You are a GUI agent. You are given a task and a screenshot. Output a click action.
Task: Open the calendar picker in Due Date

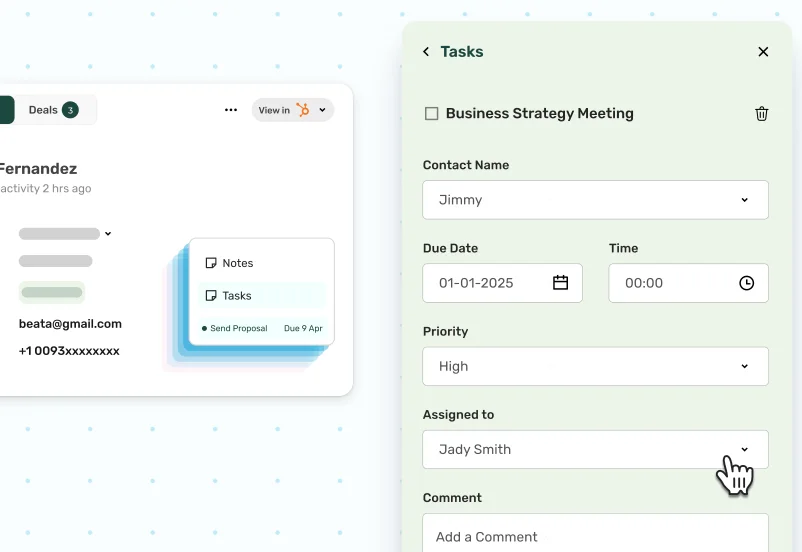(x=561, y=282)
